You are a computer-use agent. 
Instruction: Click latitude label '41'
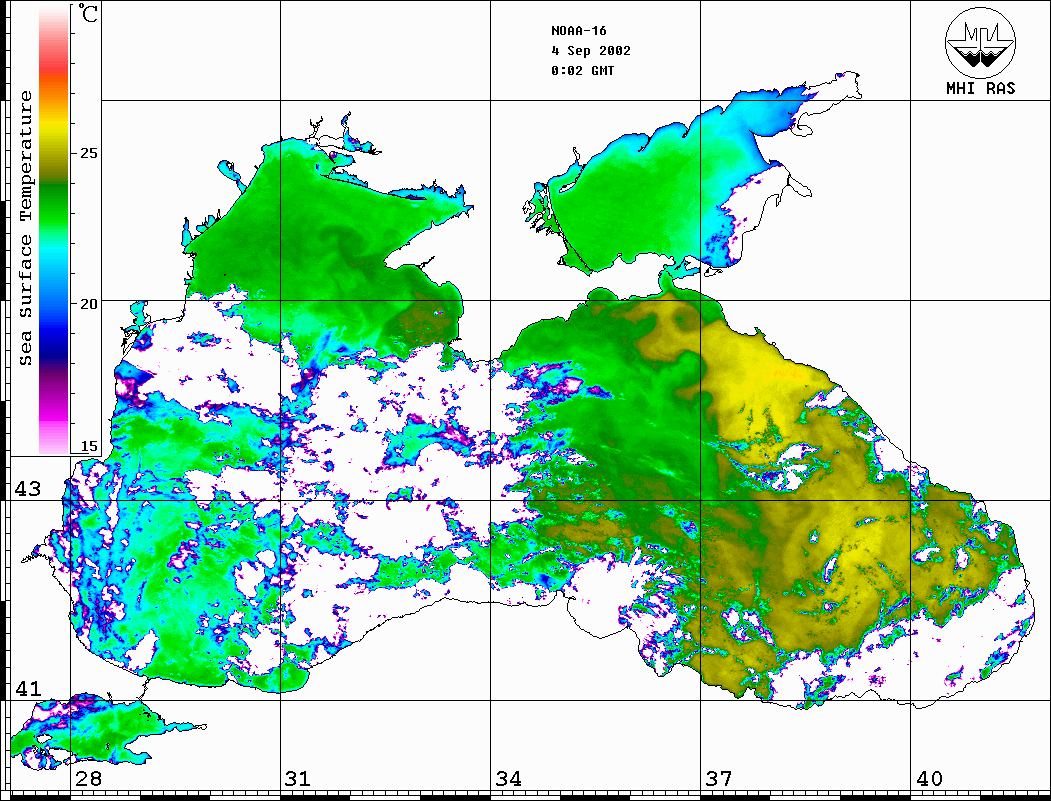tap(27, 688)
